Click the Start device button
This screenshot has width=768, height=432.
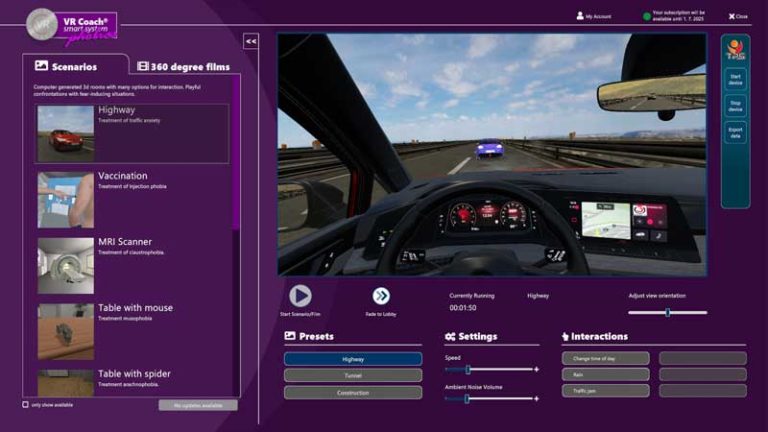point(735,79)
